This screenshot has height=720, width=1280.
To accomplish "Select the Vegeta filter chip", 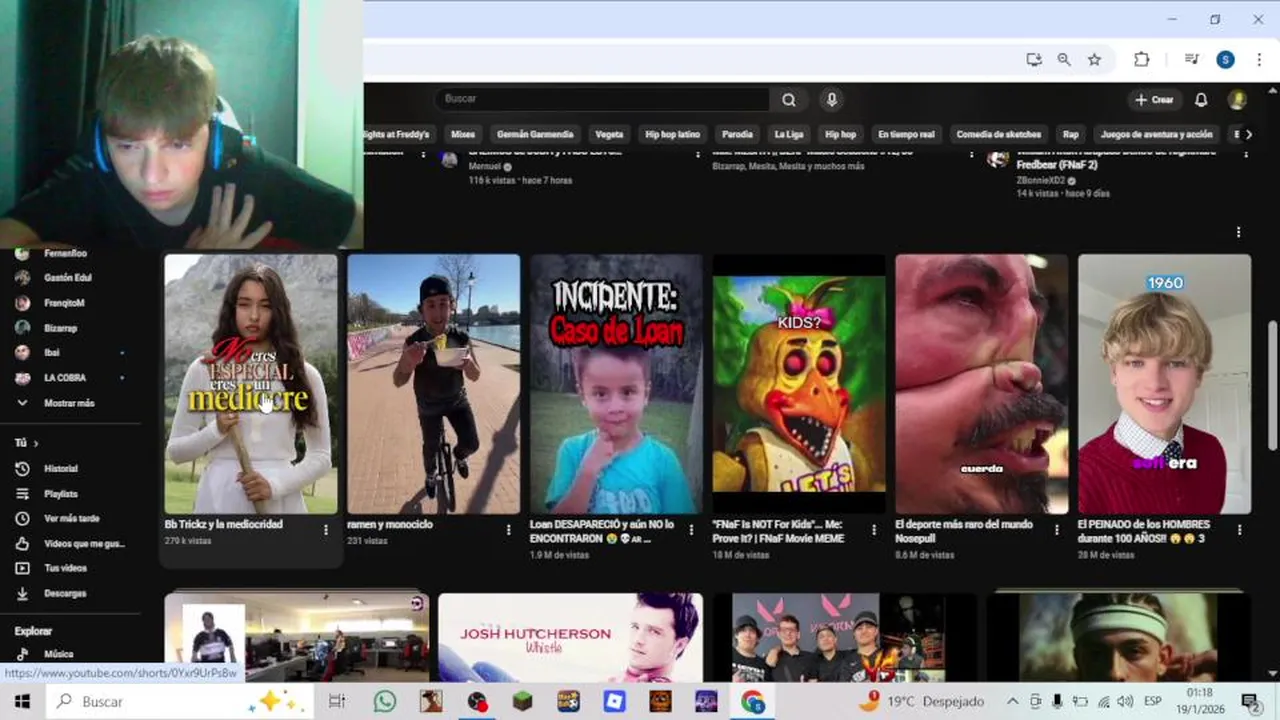I will click(609, 134).
